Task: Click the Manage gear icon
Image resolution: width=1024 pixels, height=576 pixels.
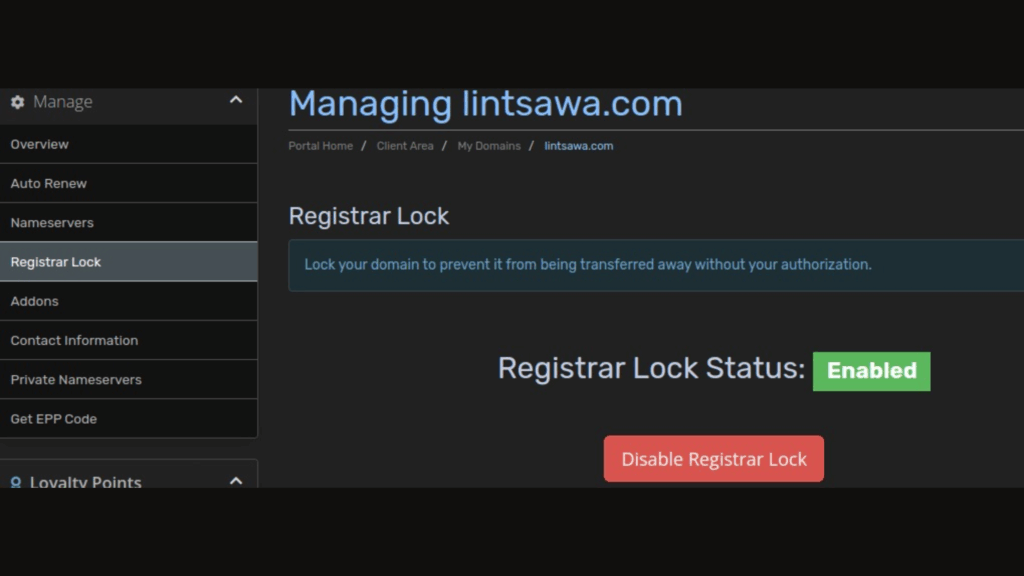Action: tap(18, 102)
